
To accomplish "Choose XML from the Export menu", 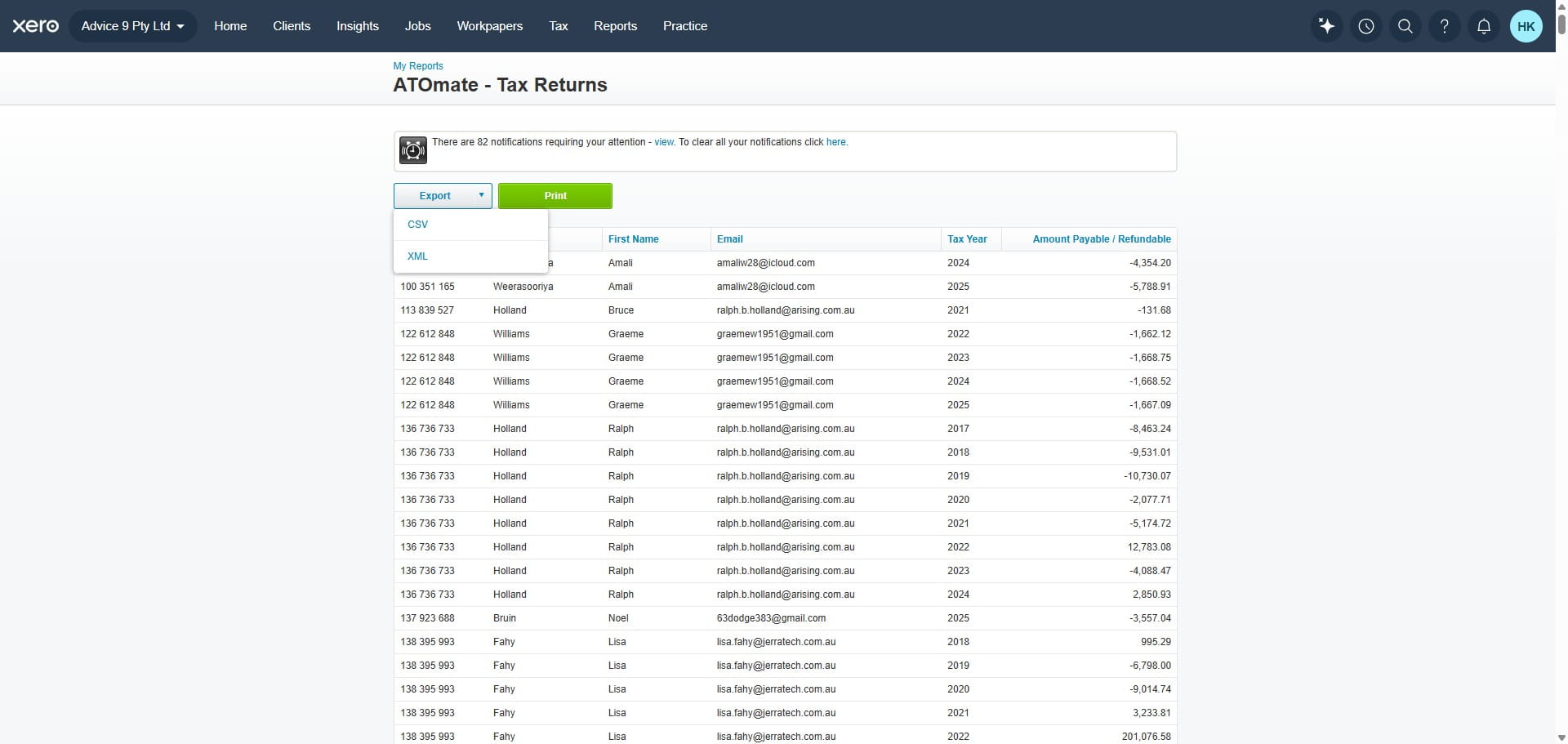I will 470,256.
